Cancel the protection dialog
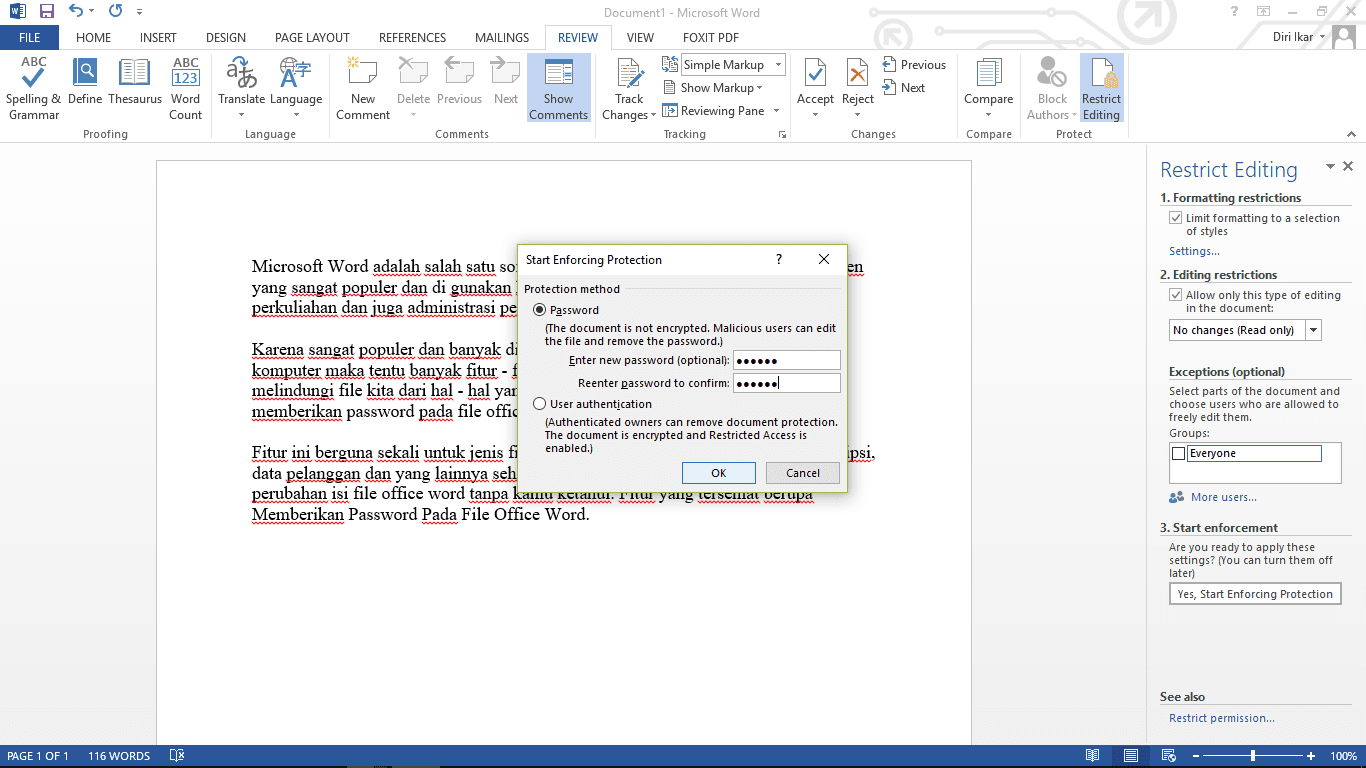The height and width of the screenshot is (768, 1366). pos(803,473)
